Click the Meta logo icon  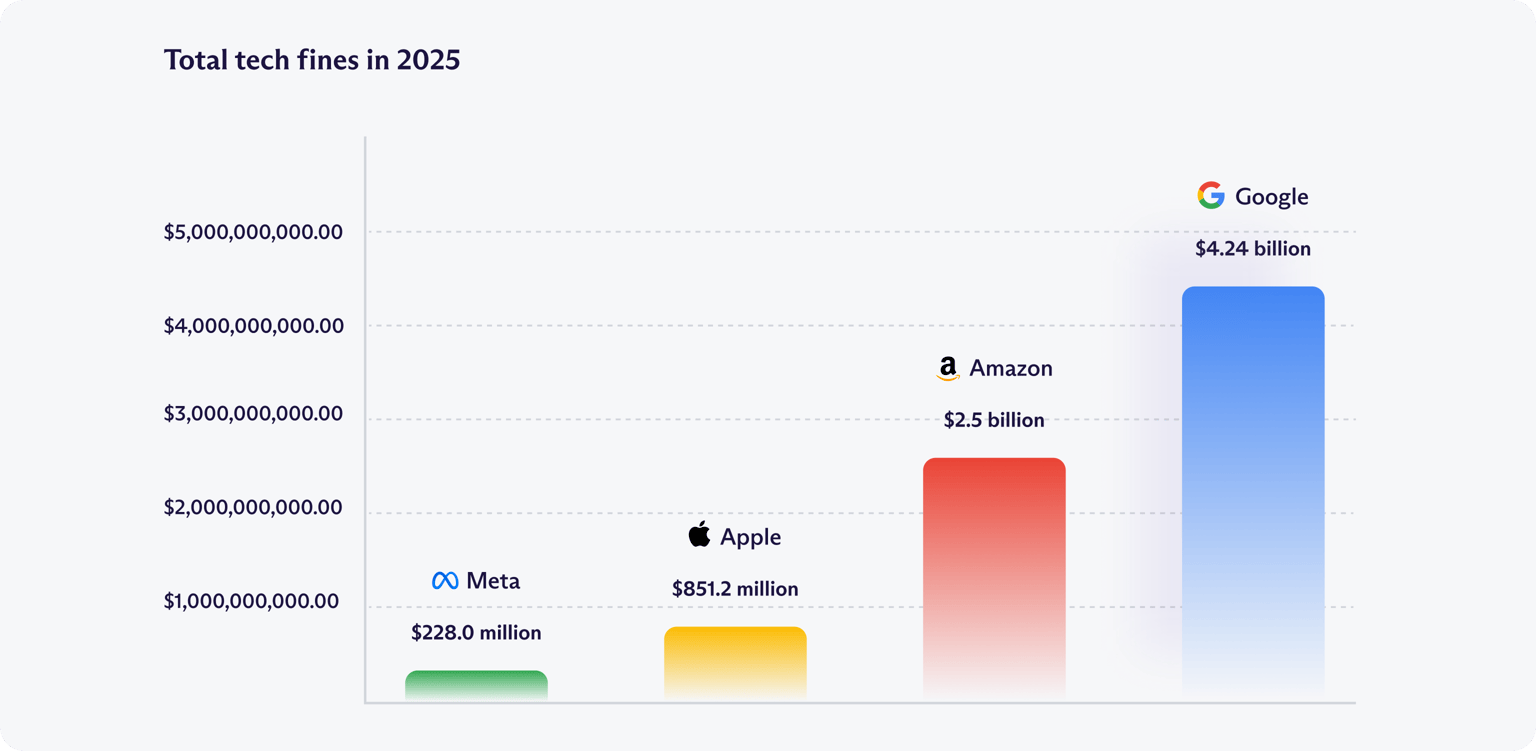[445, 581]
